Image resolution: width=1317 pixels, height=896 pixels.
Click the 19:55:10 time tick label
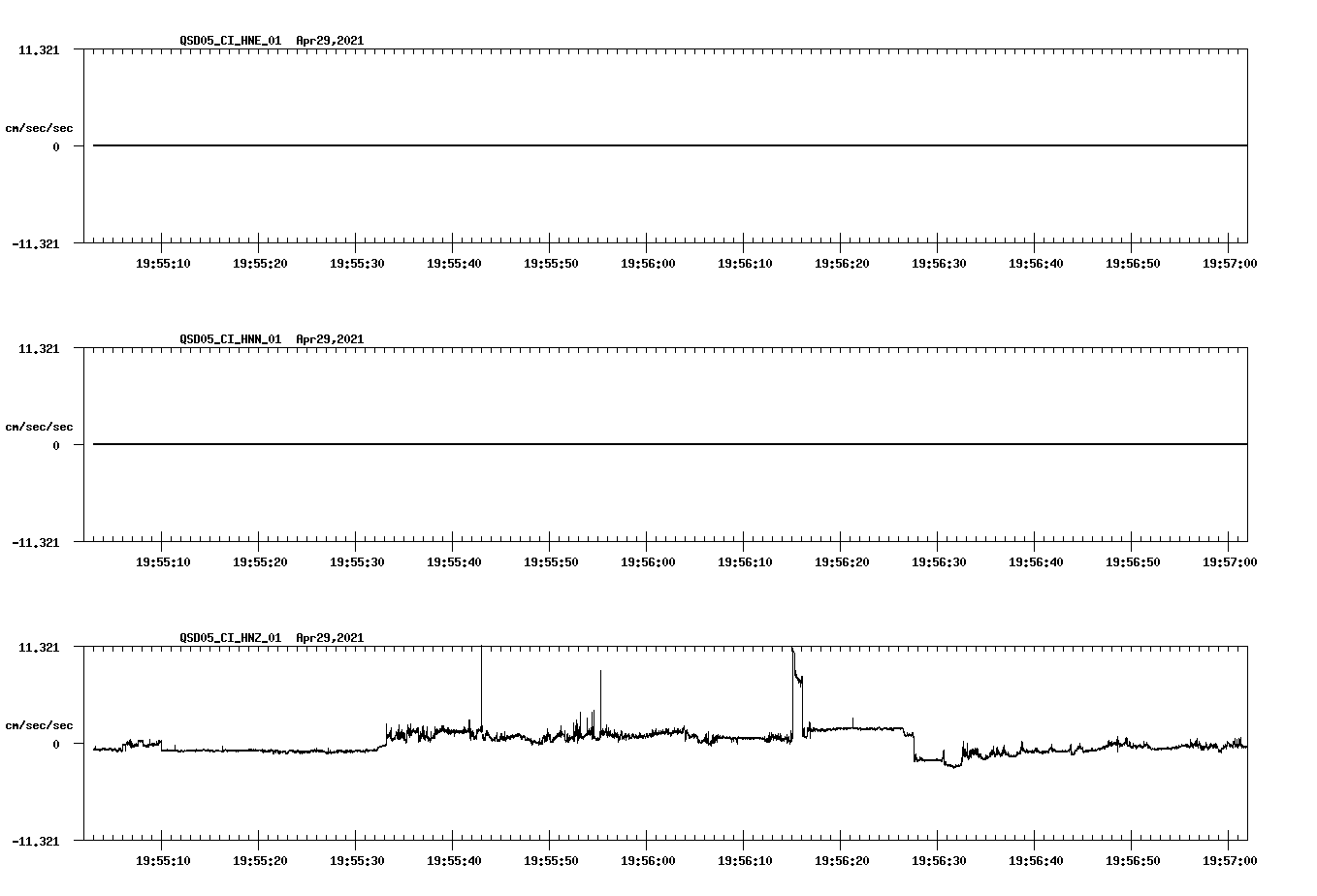coord(162,263)
